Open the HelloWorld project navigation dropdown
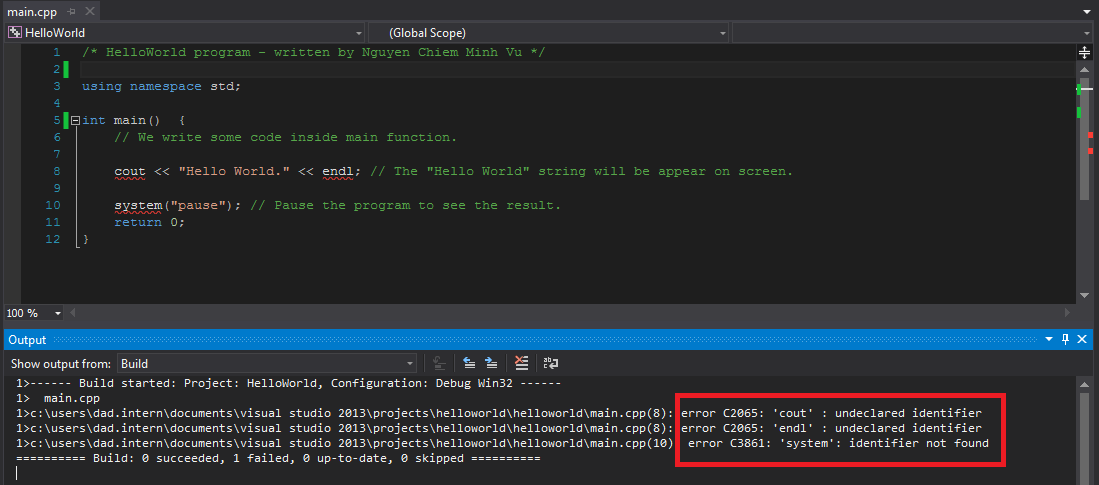Viewport: 1099px width, 485px height. pos(185,33)
